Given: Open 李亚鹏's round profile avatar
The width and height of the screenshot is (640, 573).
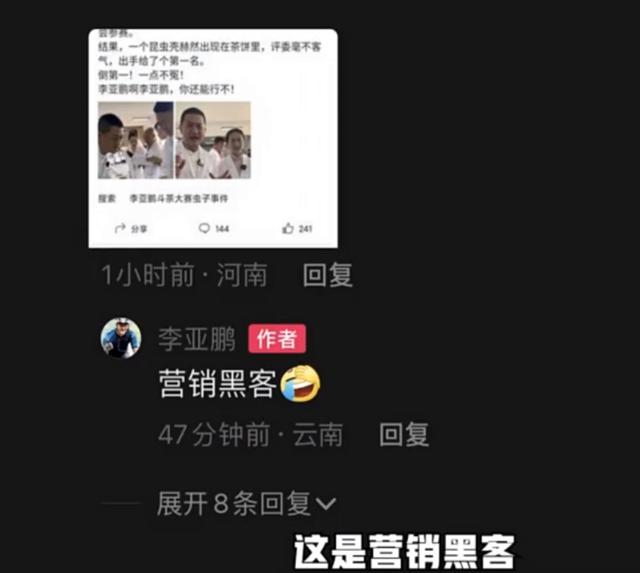Looking at the screenshot, I should point(121,338).
